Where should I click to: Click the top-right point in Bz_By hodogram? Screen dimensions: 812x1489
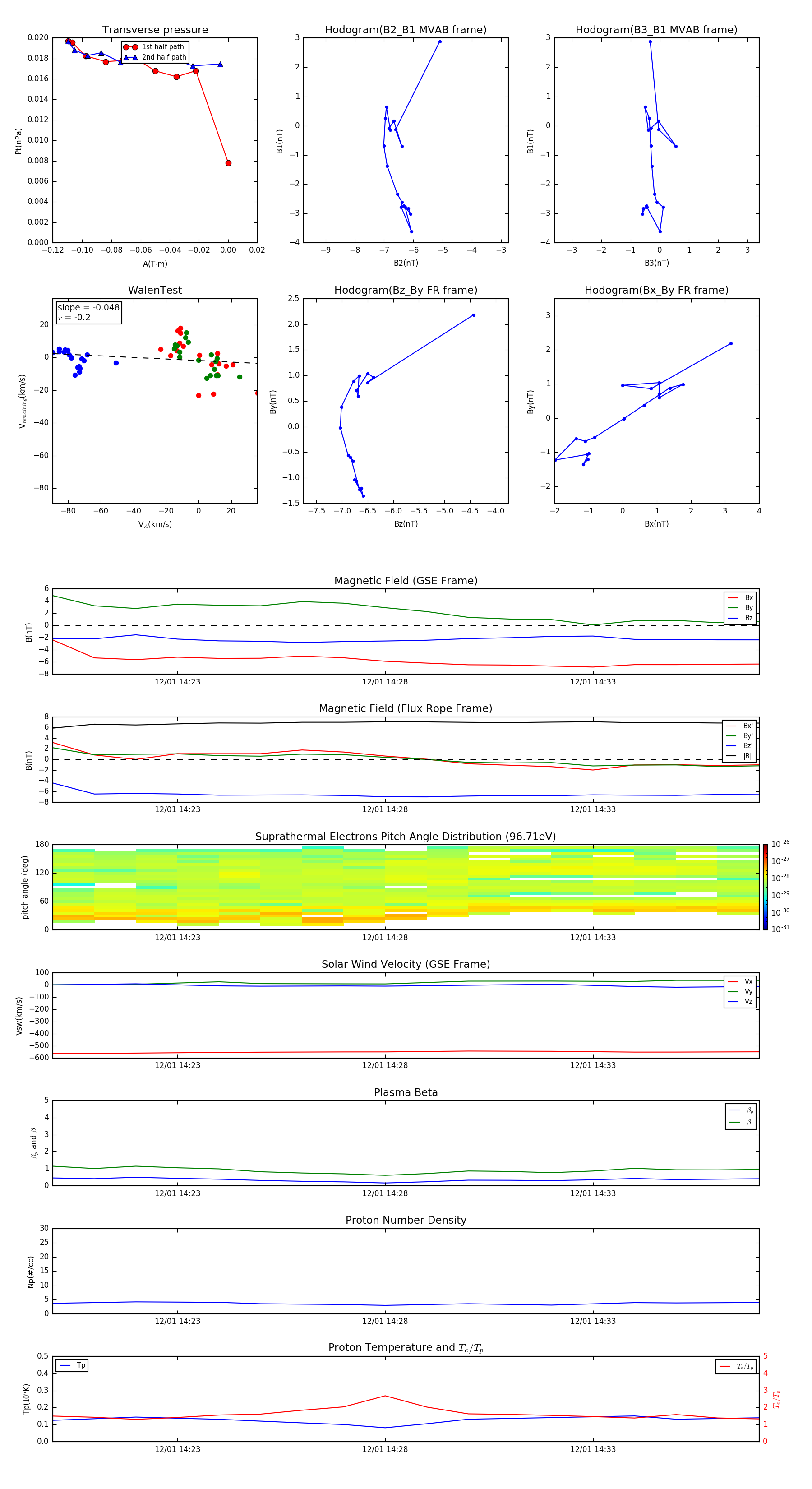click(473, 315)
